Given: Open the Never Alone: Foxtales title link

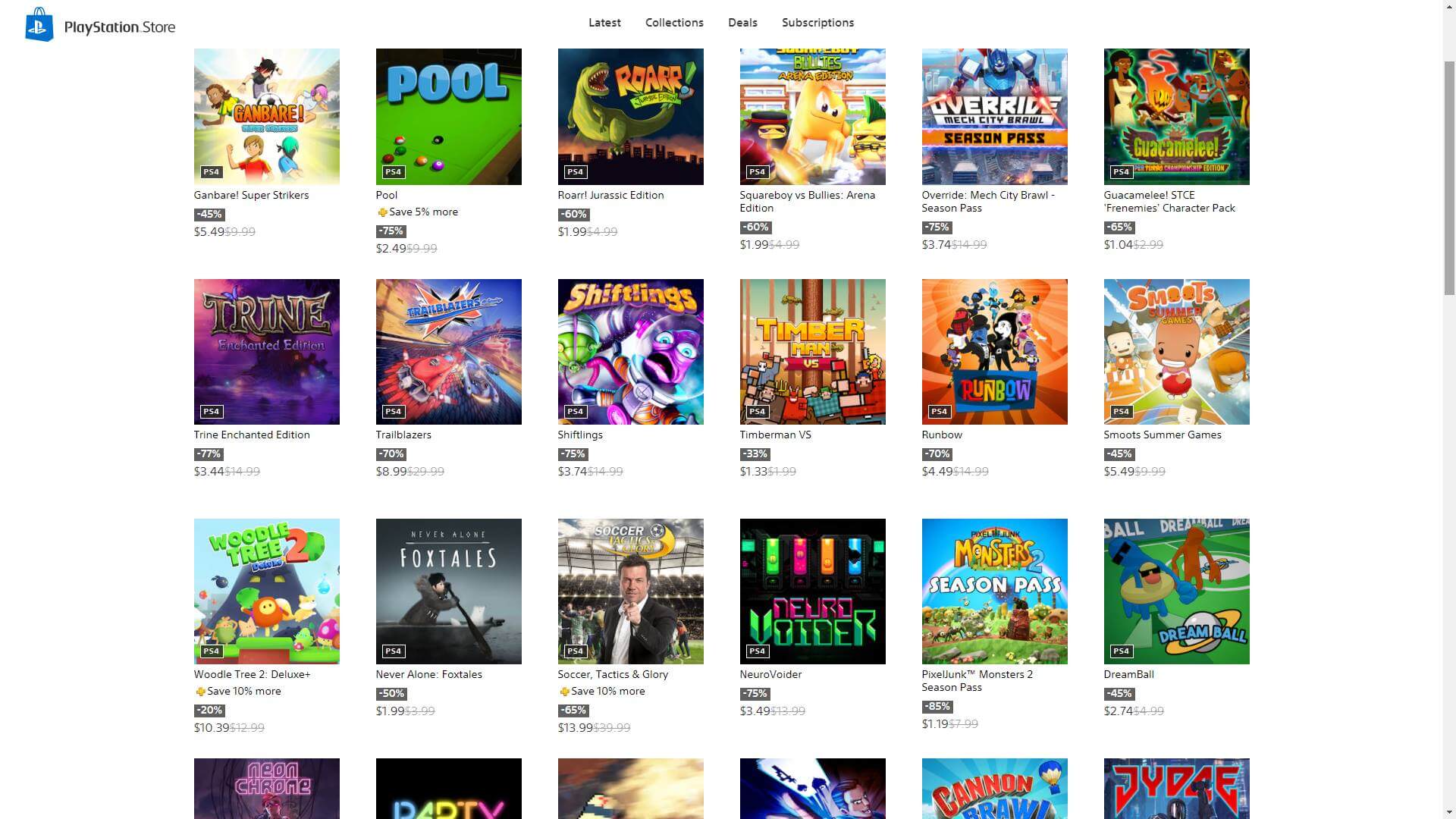Looking at the screenshot, I should 428,674.
